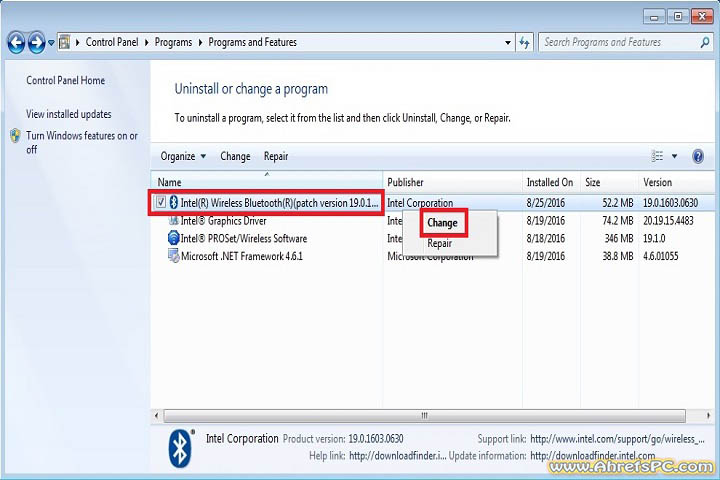The width and height of the screenshot is (720, 480).
Task: Click the Refresh button beside address bar
Action: coord(524,43)
